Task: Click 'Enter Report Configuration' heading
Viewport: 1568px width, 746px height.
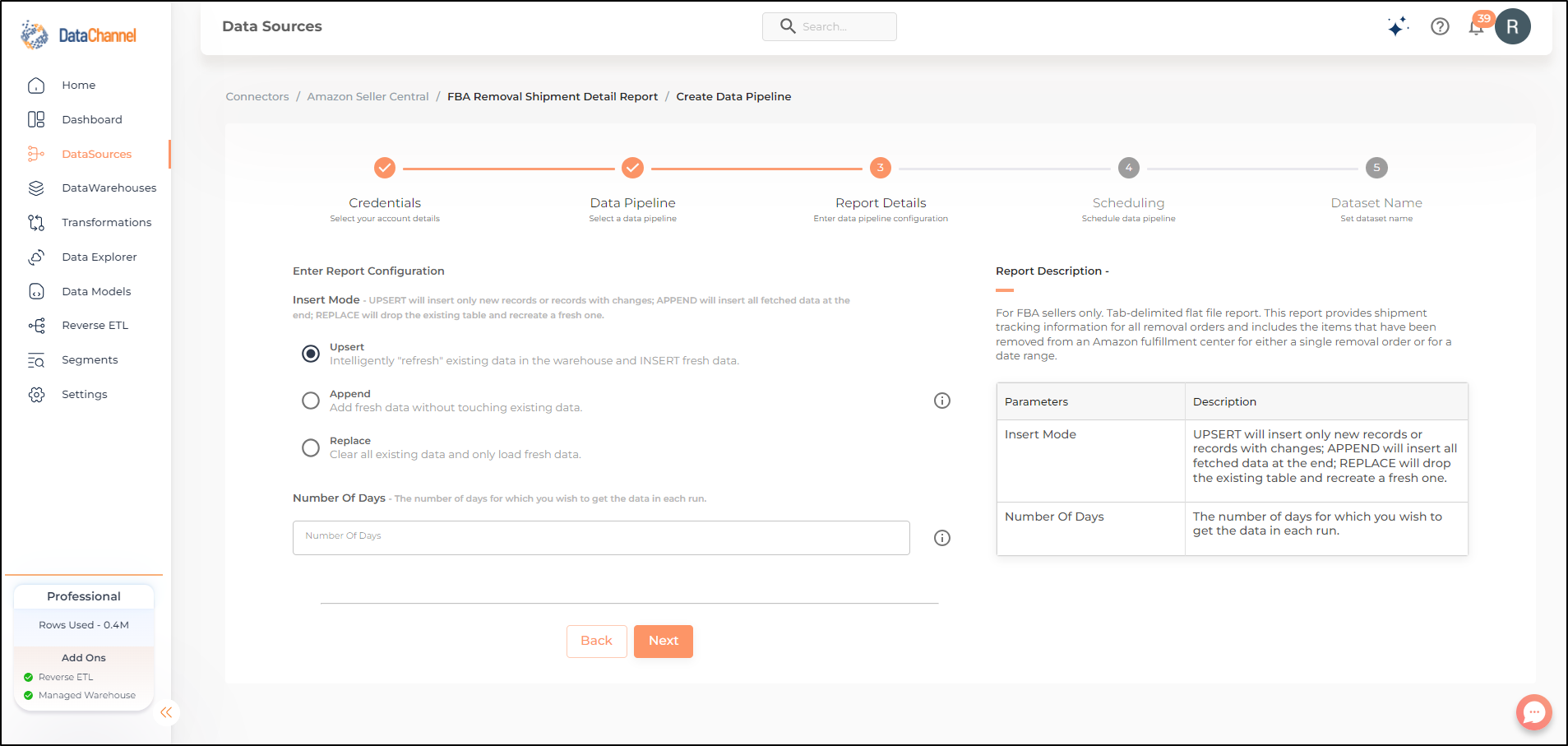Action: coord(368,271)
